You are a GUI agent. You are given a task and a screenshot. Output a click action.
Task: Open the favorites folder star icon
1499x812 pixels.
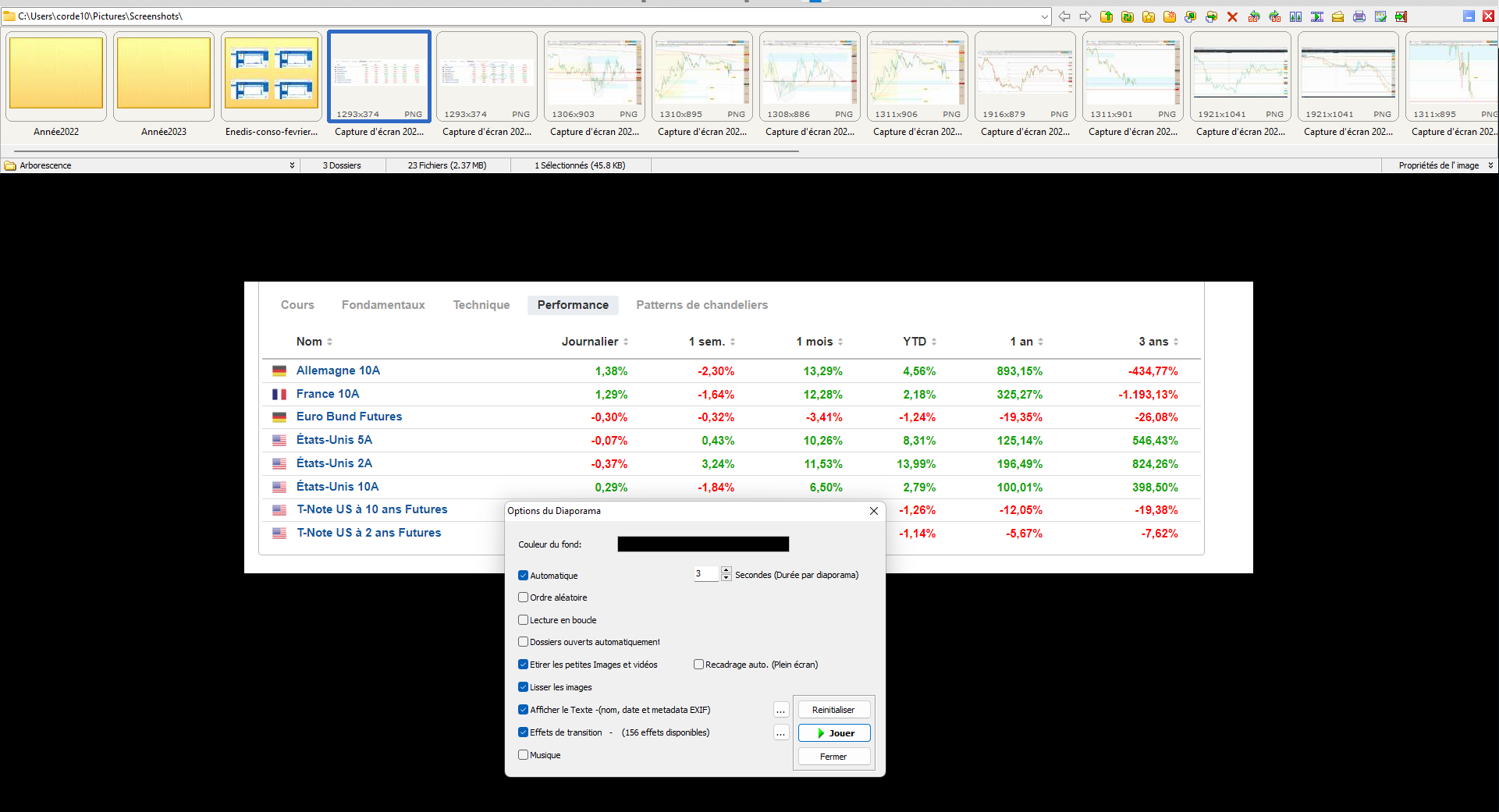click(1149, 16)
